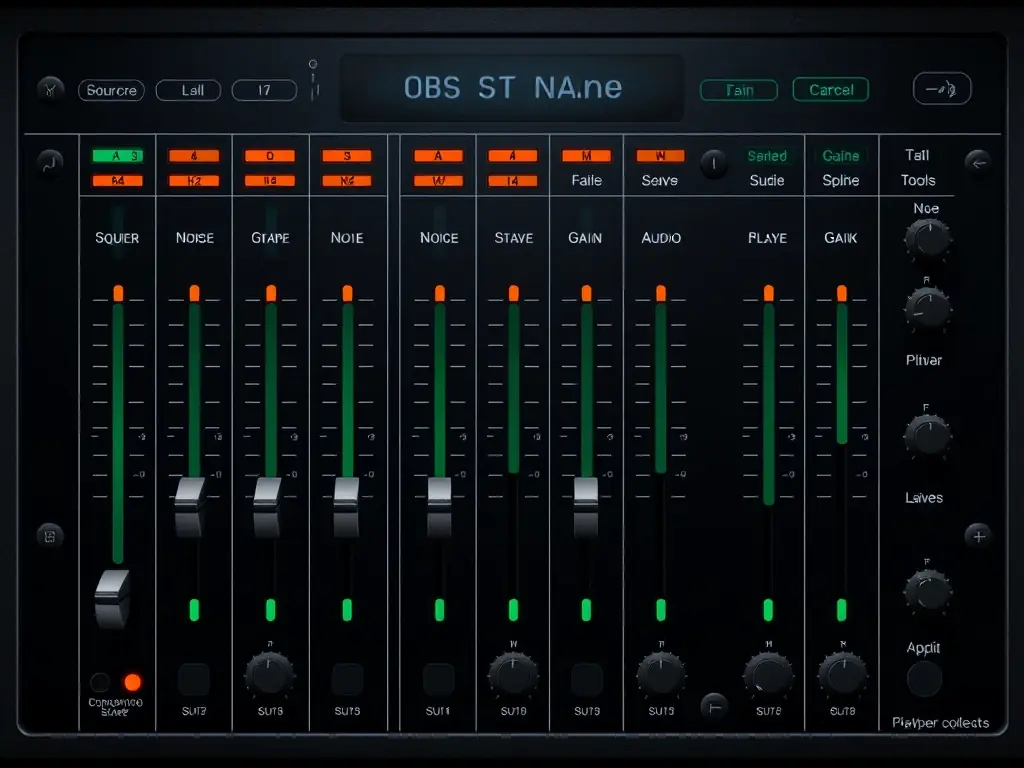1024x768 pixels.
Task: Select the Faile tab
Action: tap(586, 180)
